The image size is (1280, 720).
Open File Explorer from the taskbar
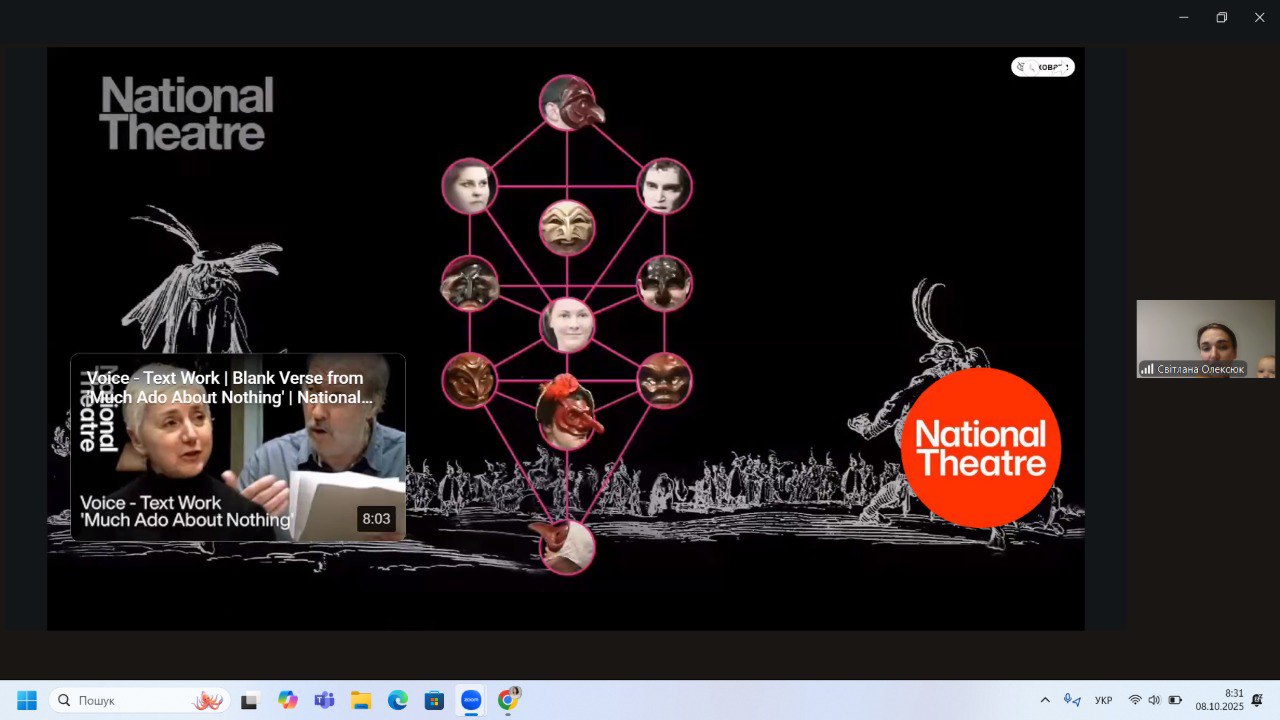click(x=361, y=700)
